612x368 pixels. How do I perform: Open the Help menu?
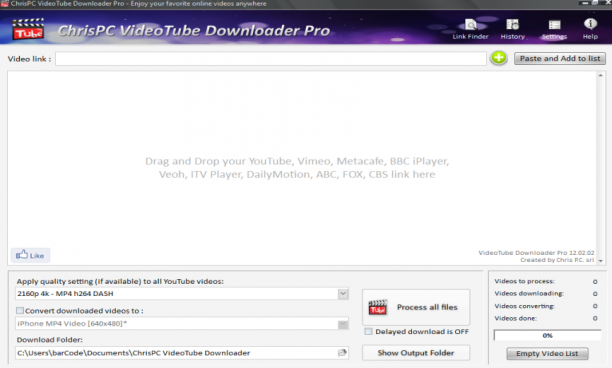click(x=590, y=29)
